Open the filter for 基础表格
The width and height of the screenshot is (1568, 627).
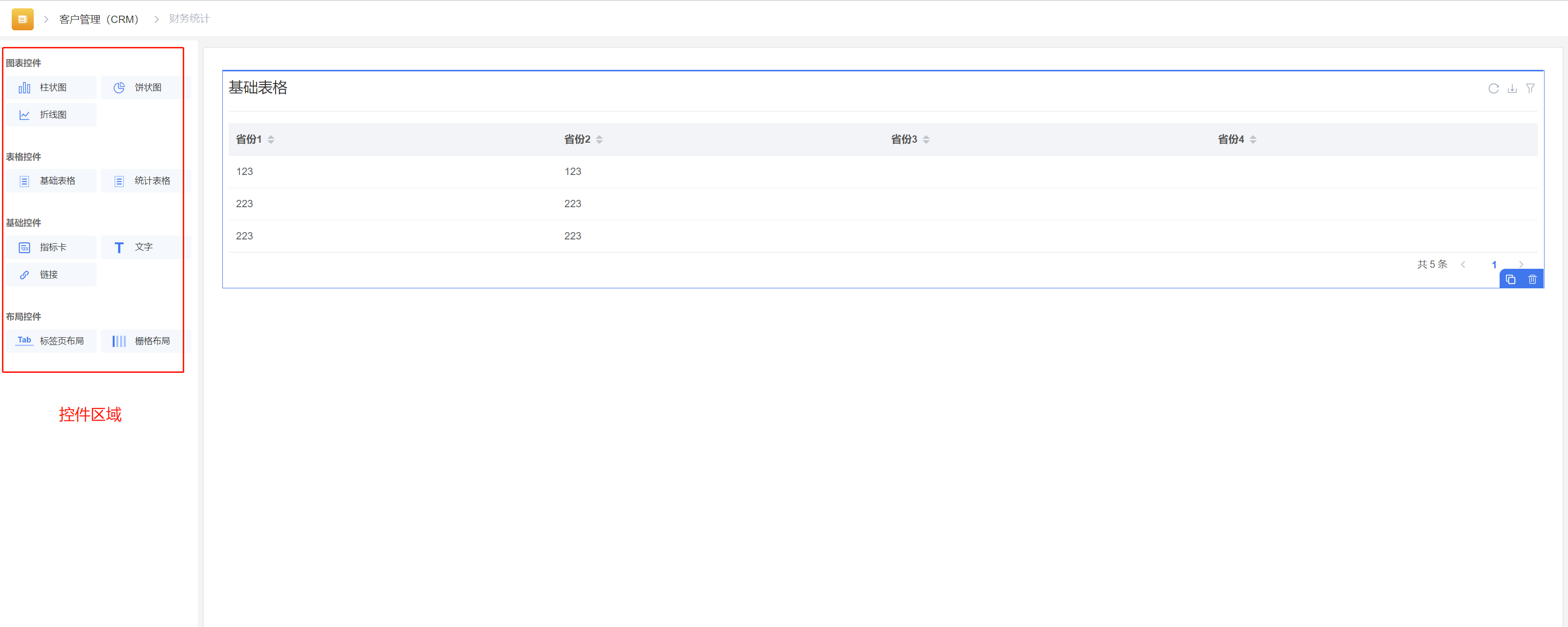(1530, 89)
